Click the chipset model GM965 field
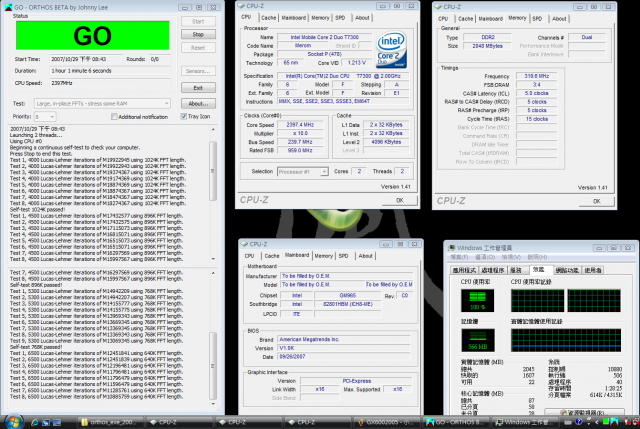Screen dimensions: 640x429 347,296
